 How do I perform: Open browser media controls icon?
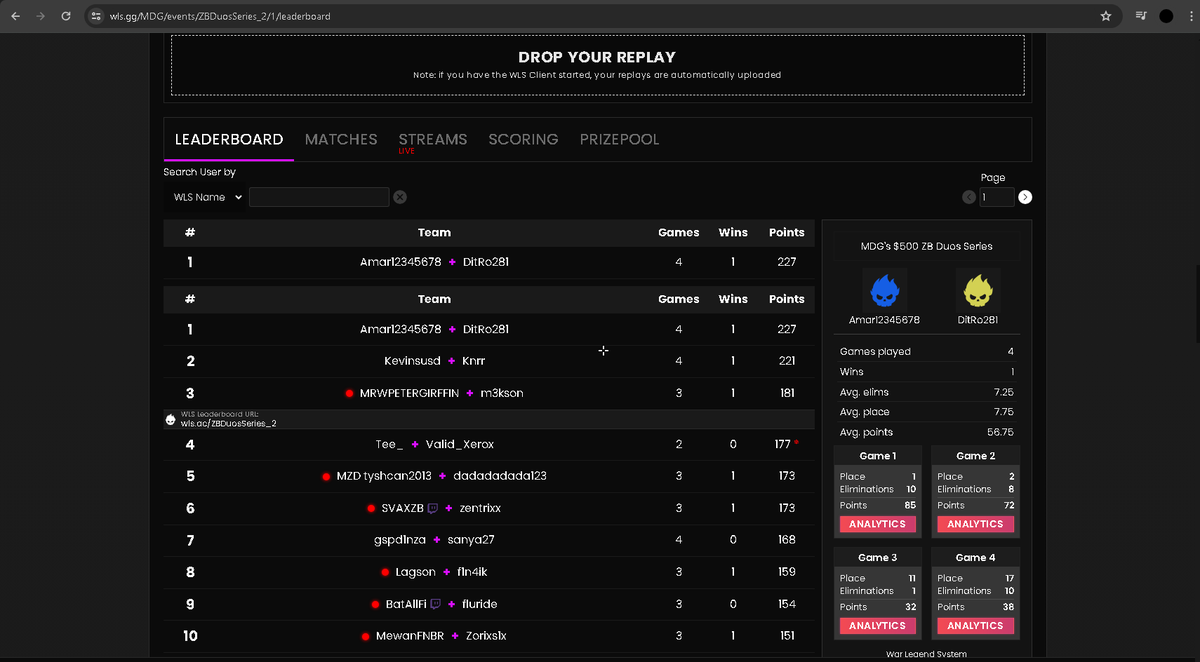point(1141,16)
